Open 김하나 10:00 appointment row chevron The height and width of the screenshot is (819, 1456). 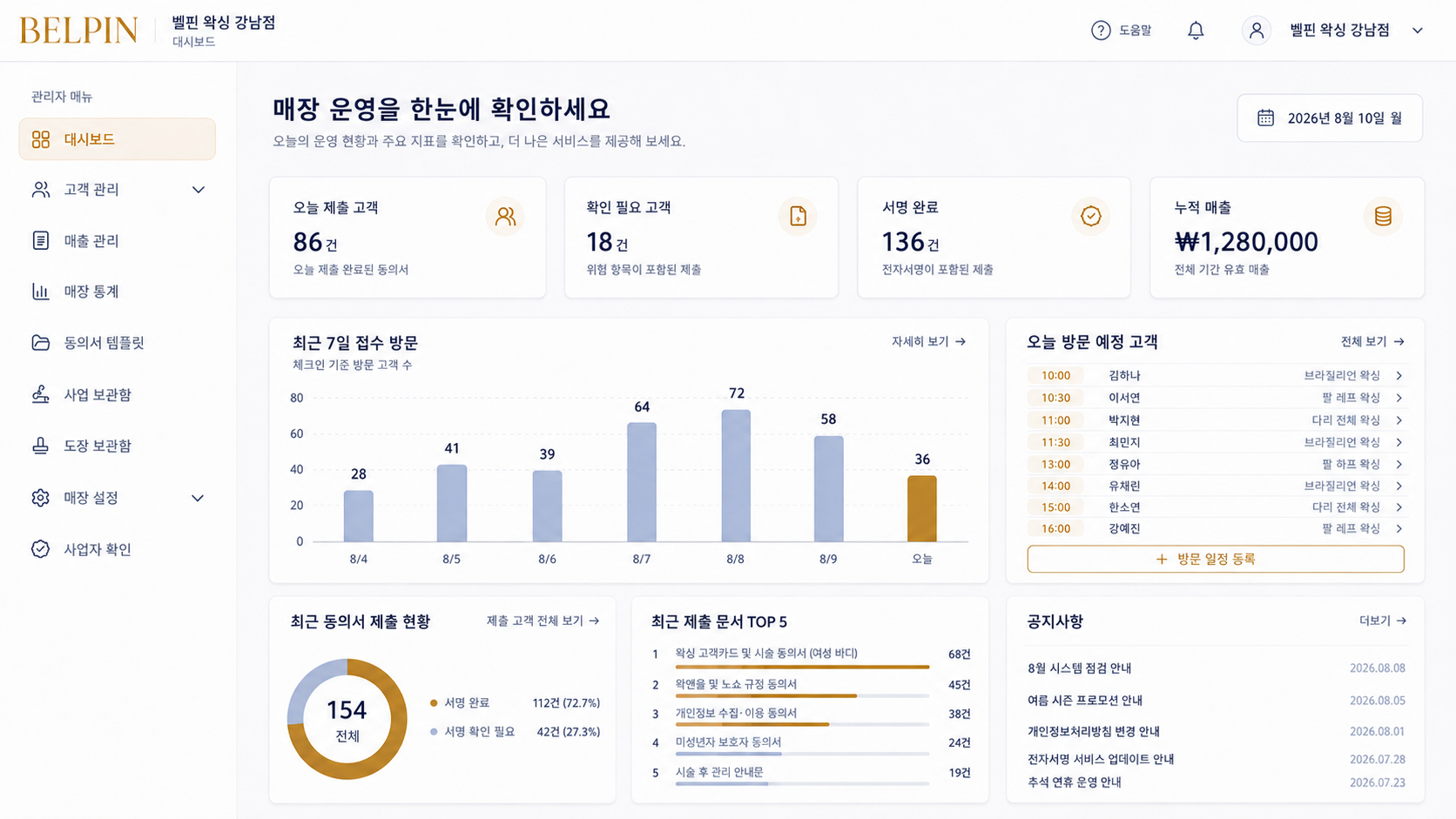click(x=1399, y=375)
